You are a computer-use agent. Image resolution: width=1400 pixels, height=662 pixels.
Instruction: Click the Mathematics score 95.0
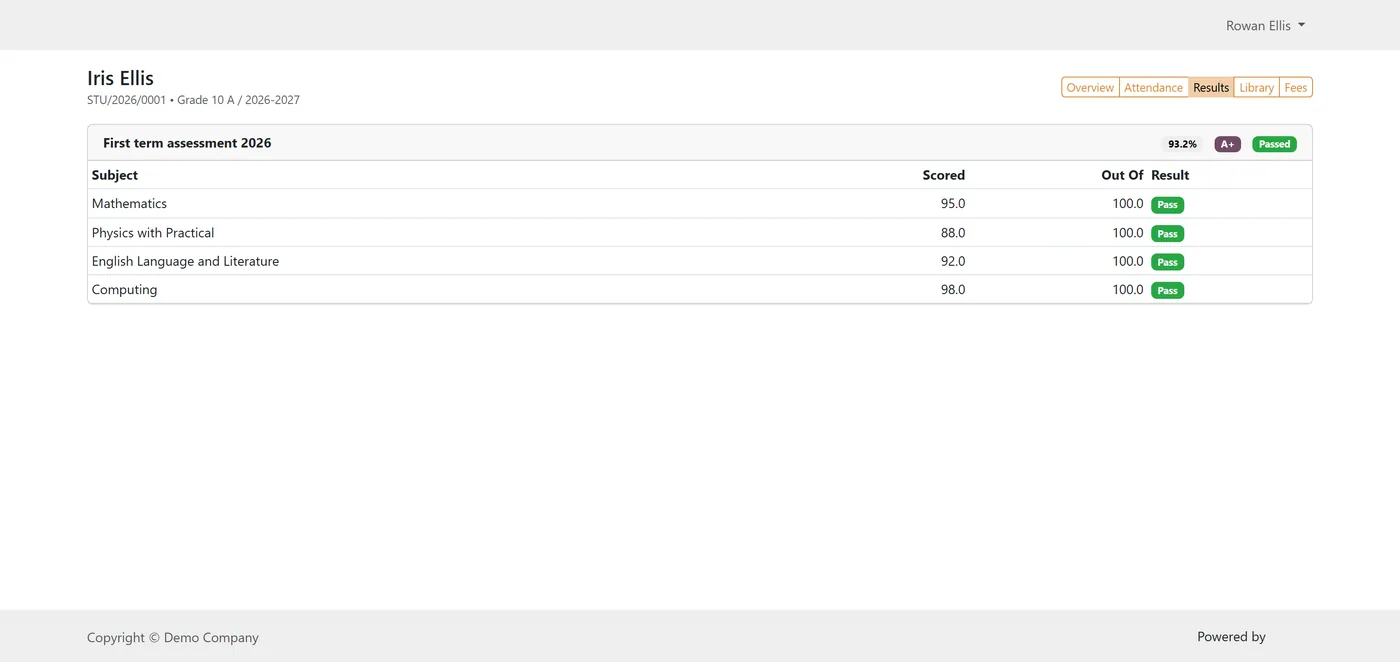953,204
